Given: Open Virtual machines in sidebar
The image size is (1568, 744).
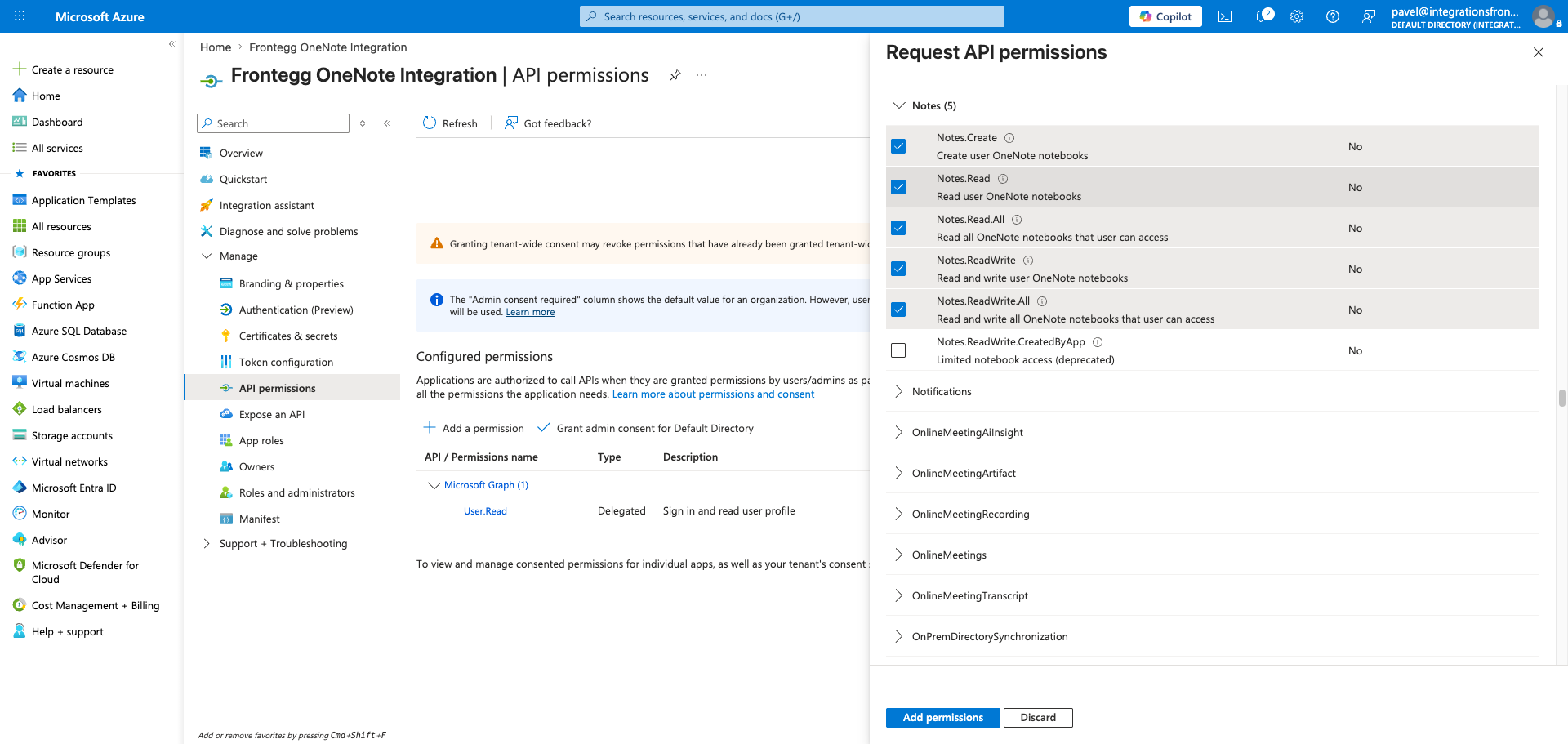Looking at the screenshot, I should pos(70,383).
